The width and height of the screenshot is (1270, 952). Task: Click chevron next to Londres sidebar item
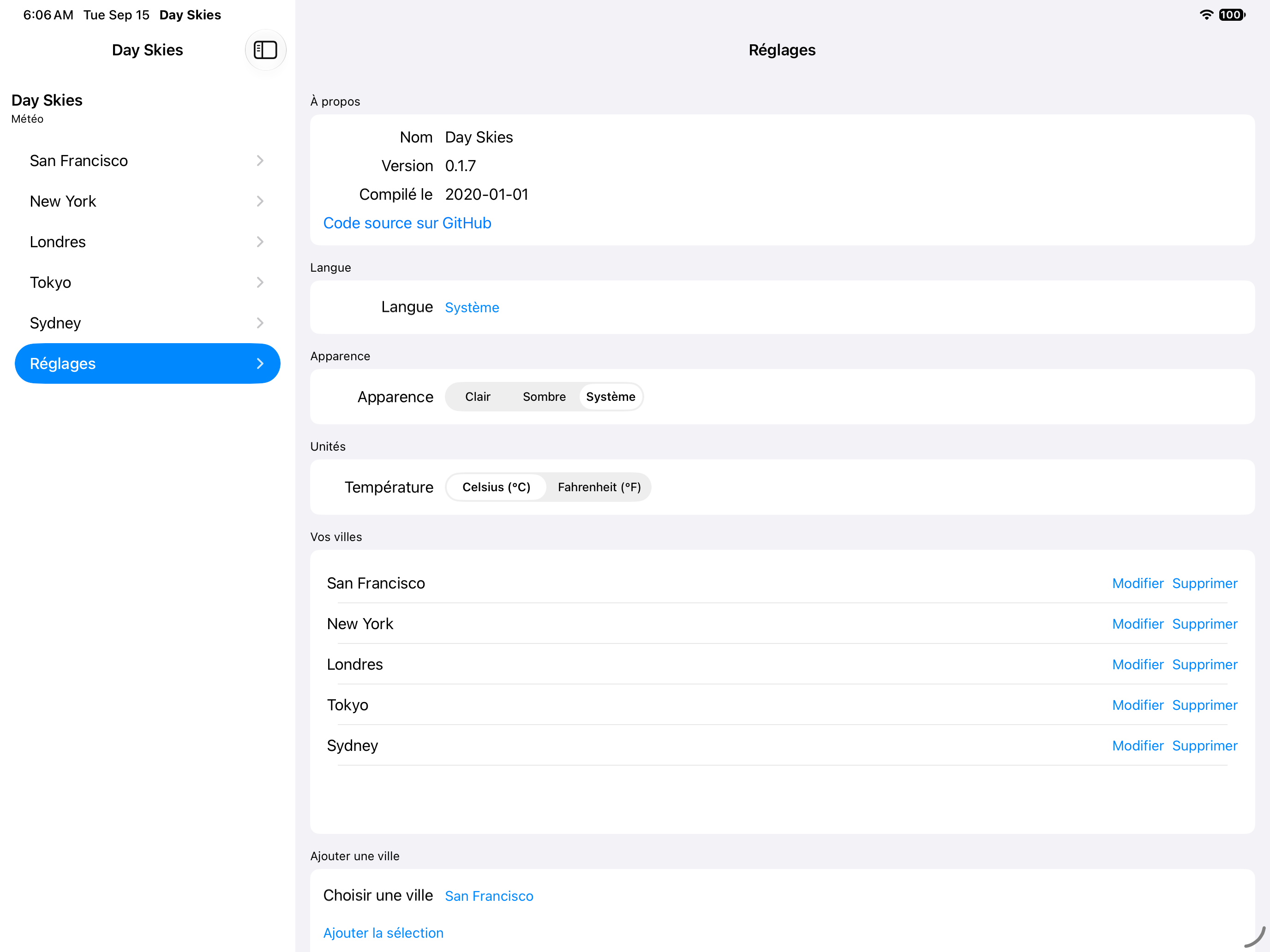[260, 242]
